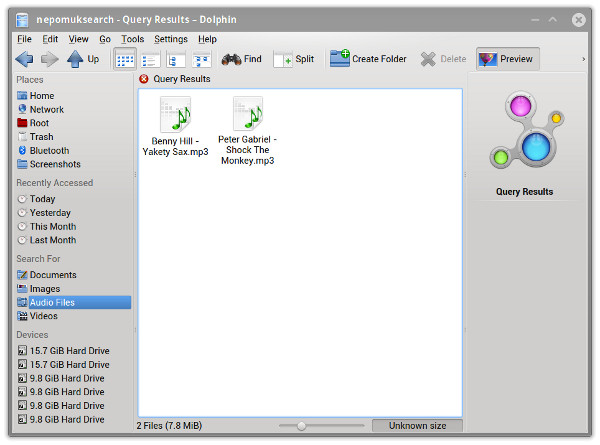Show files accessed Yesterday
Viewport: 600px width, 445px height.
pyautogui.click(x=50, y=213)
